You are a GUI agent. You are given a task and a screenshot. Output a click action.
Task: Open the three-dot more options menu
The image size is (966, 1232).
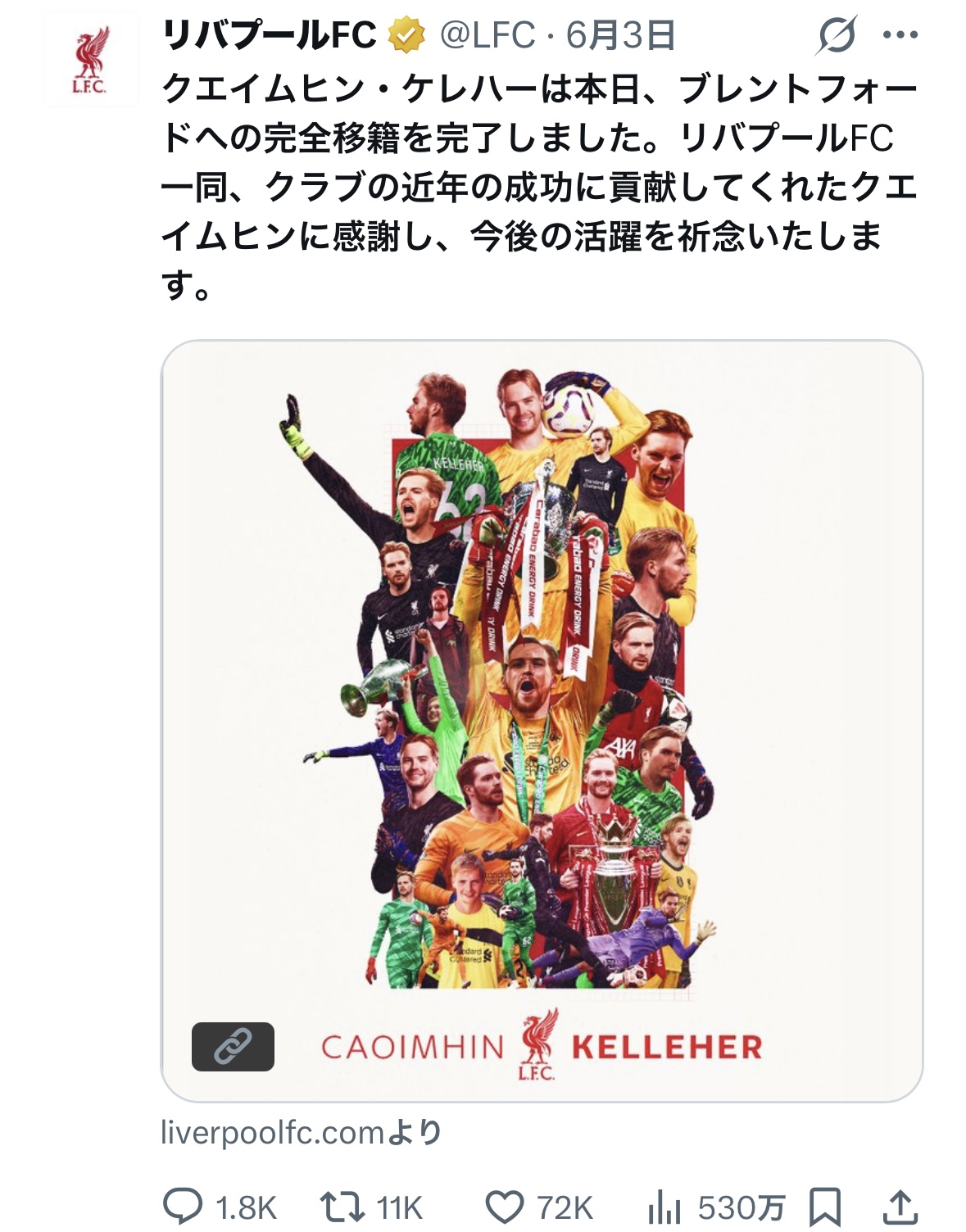900,35
